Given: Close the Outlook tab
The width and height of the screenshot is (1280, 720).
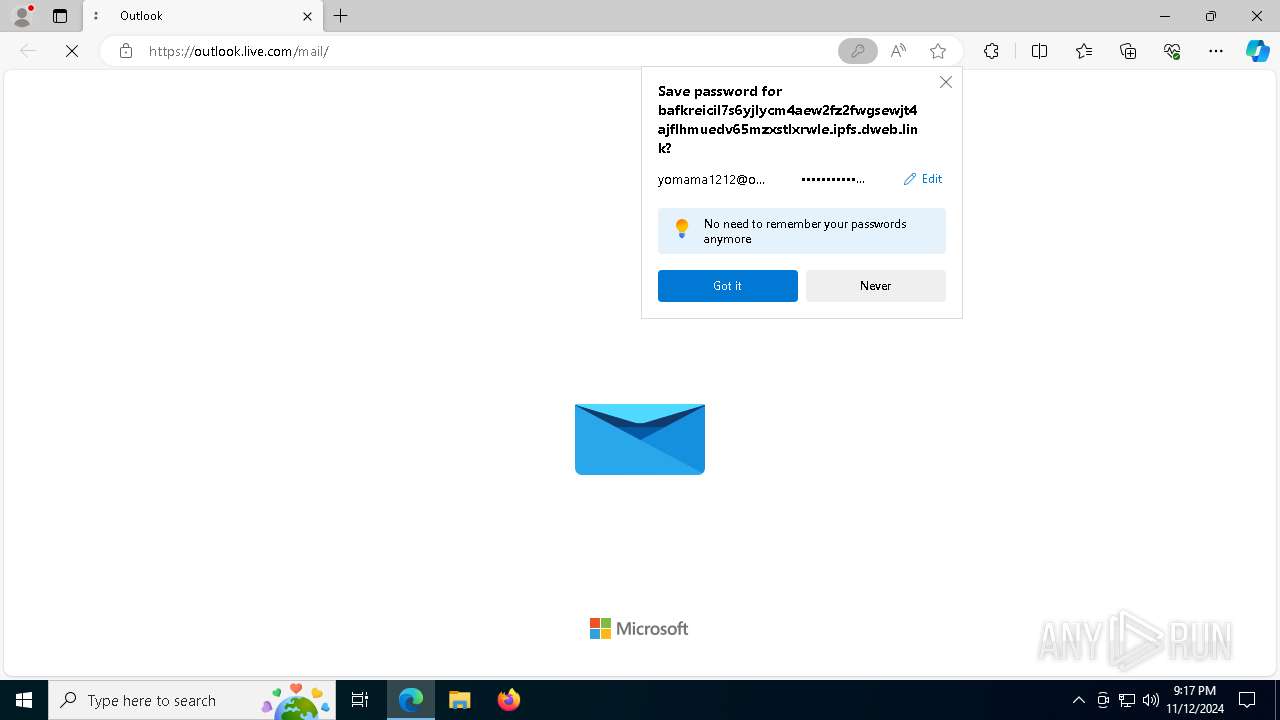Looking at the screenshot, I should click(307, 16).
